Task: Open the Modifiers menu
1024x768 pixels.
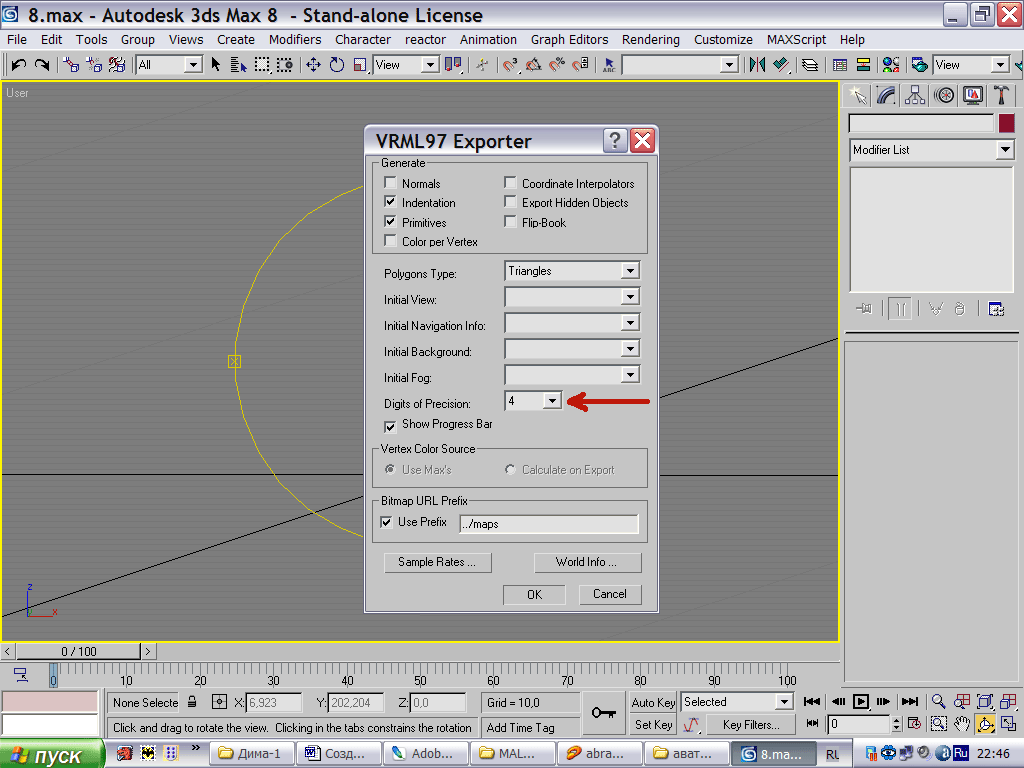Action: 295,40
